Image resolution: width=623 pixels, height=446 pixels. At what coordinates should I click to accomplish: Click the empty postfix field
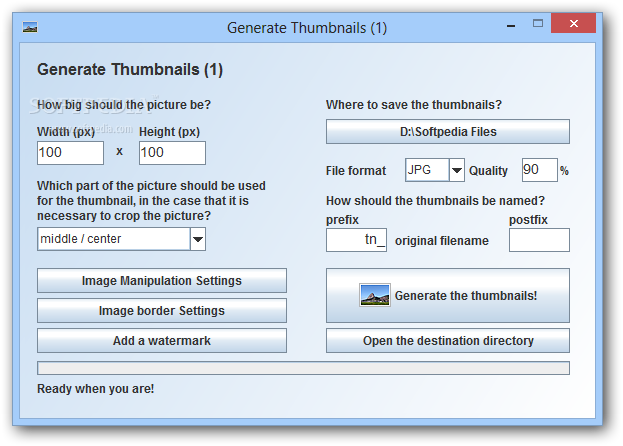(x=539, y=240)
